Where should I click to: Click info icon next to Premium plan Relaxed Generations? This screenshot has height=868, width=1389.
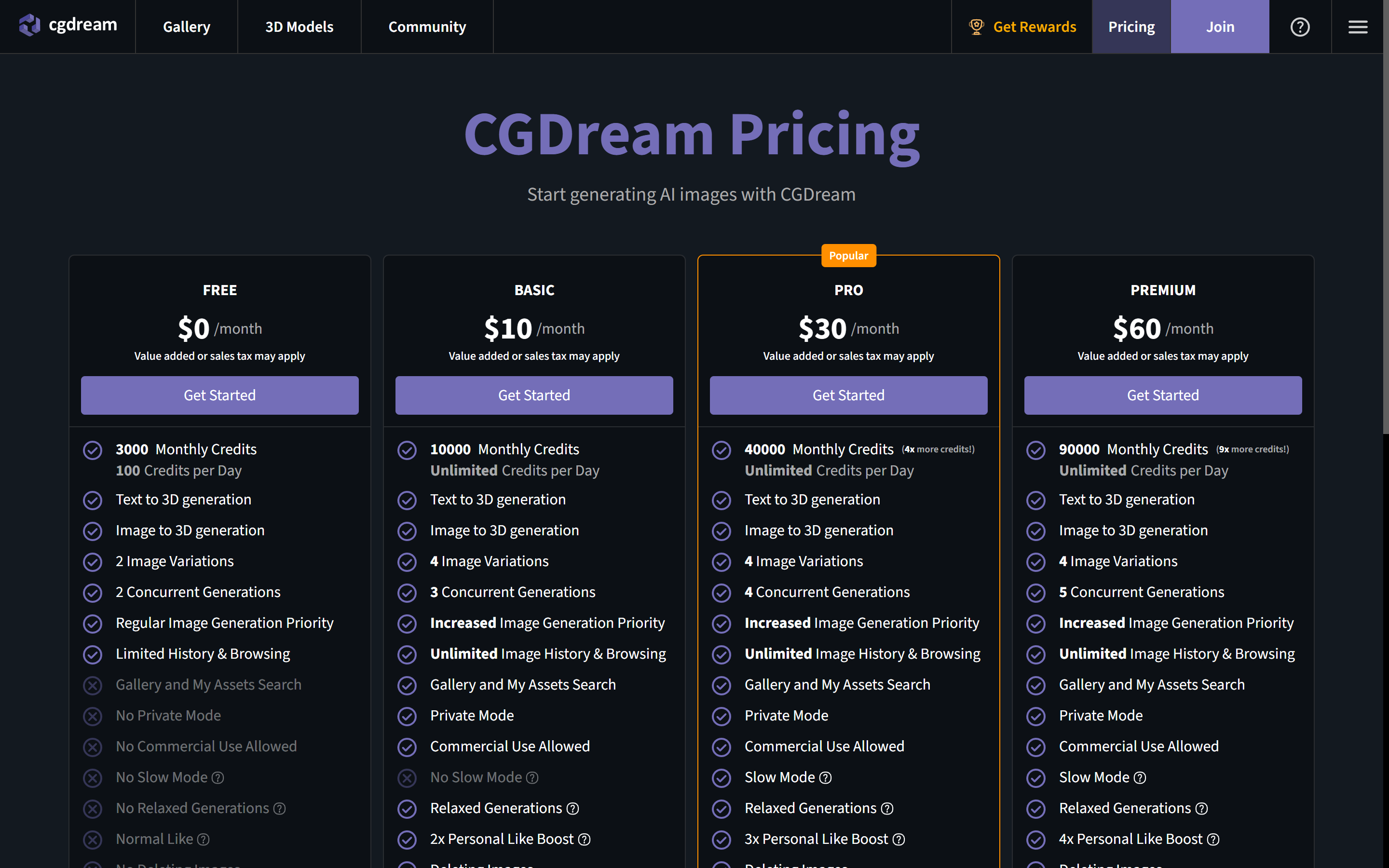pos(1201,808)
